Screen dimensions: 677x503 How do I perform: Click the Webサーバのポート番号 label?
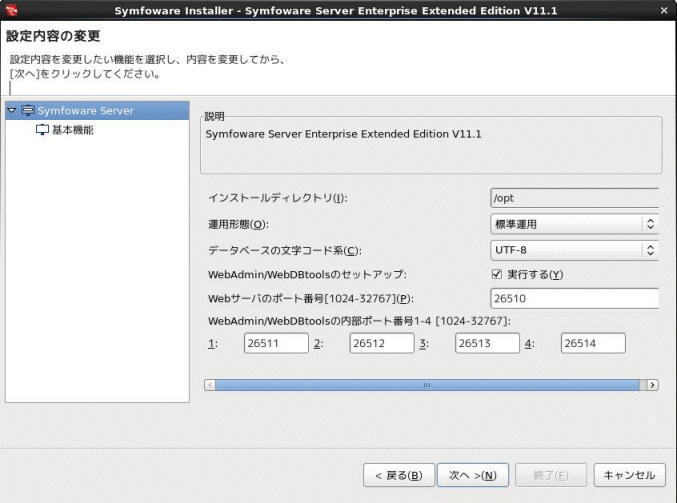pyautogui.click(x=311, y=299)
